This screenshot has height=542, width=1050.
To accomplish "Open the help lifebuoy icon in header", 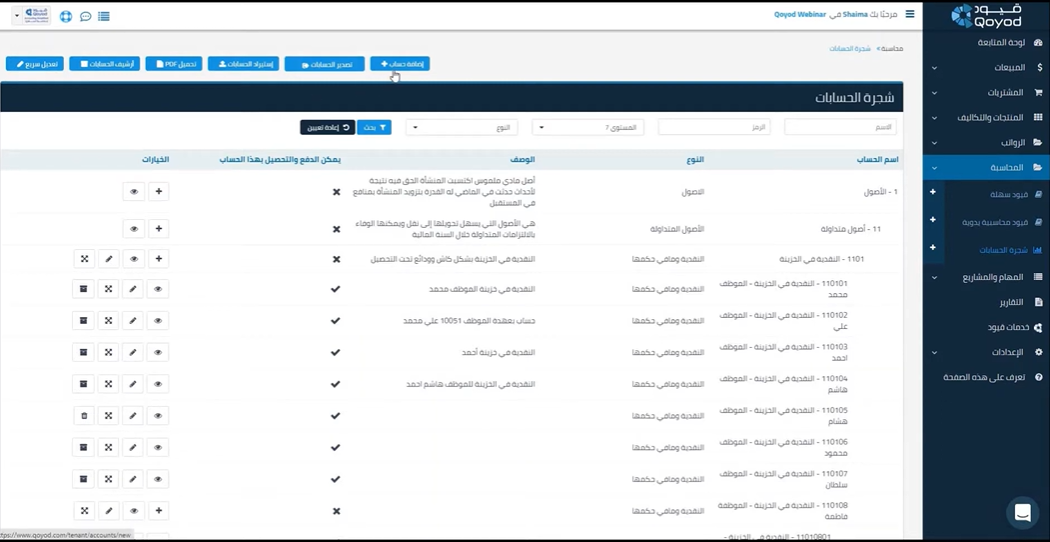I will pyautogui.click(x=66, y=16).
